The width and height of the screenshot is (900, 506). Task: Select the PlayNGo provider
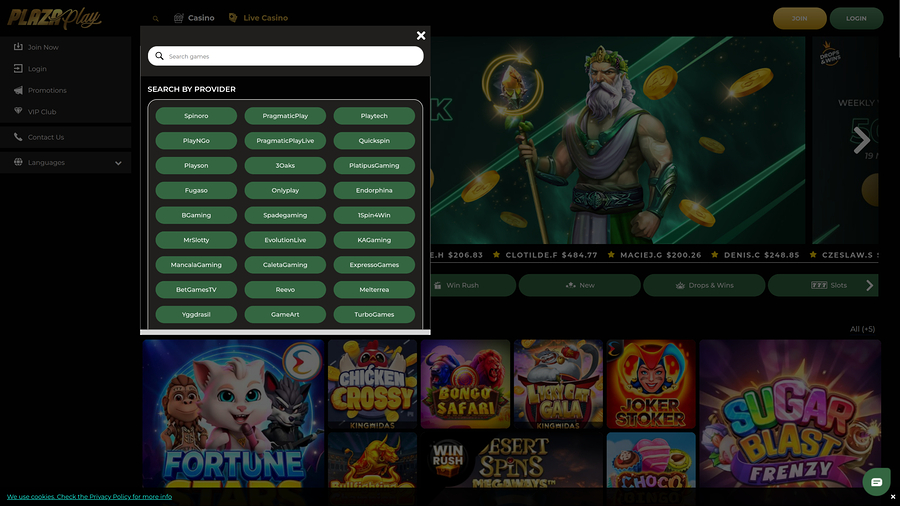(196, 141)
